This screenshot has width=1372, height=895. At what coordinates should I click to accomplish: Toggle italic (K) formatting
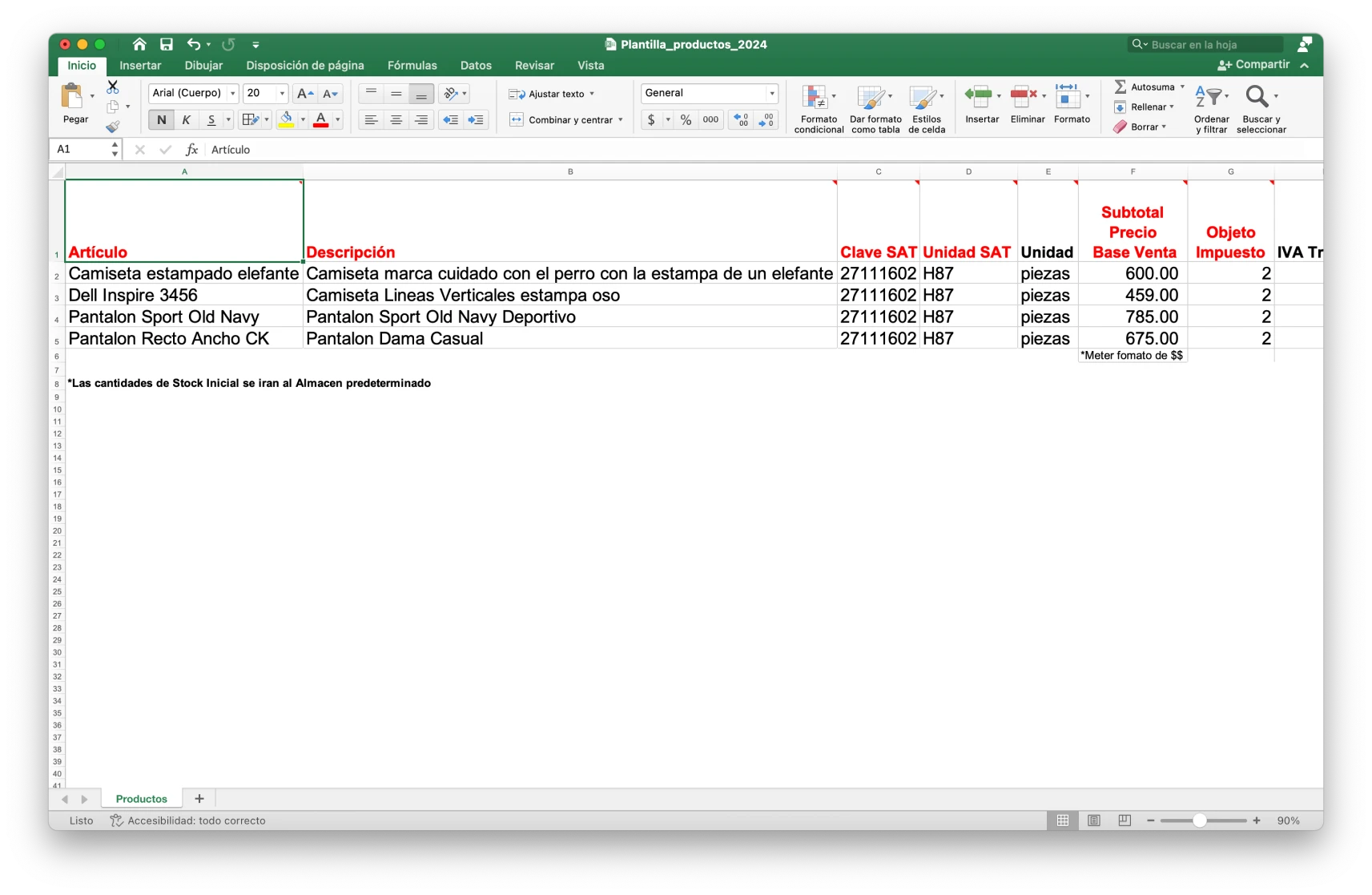coord(187,119)
